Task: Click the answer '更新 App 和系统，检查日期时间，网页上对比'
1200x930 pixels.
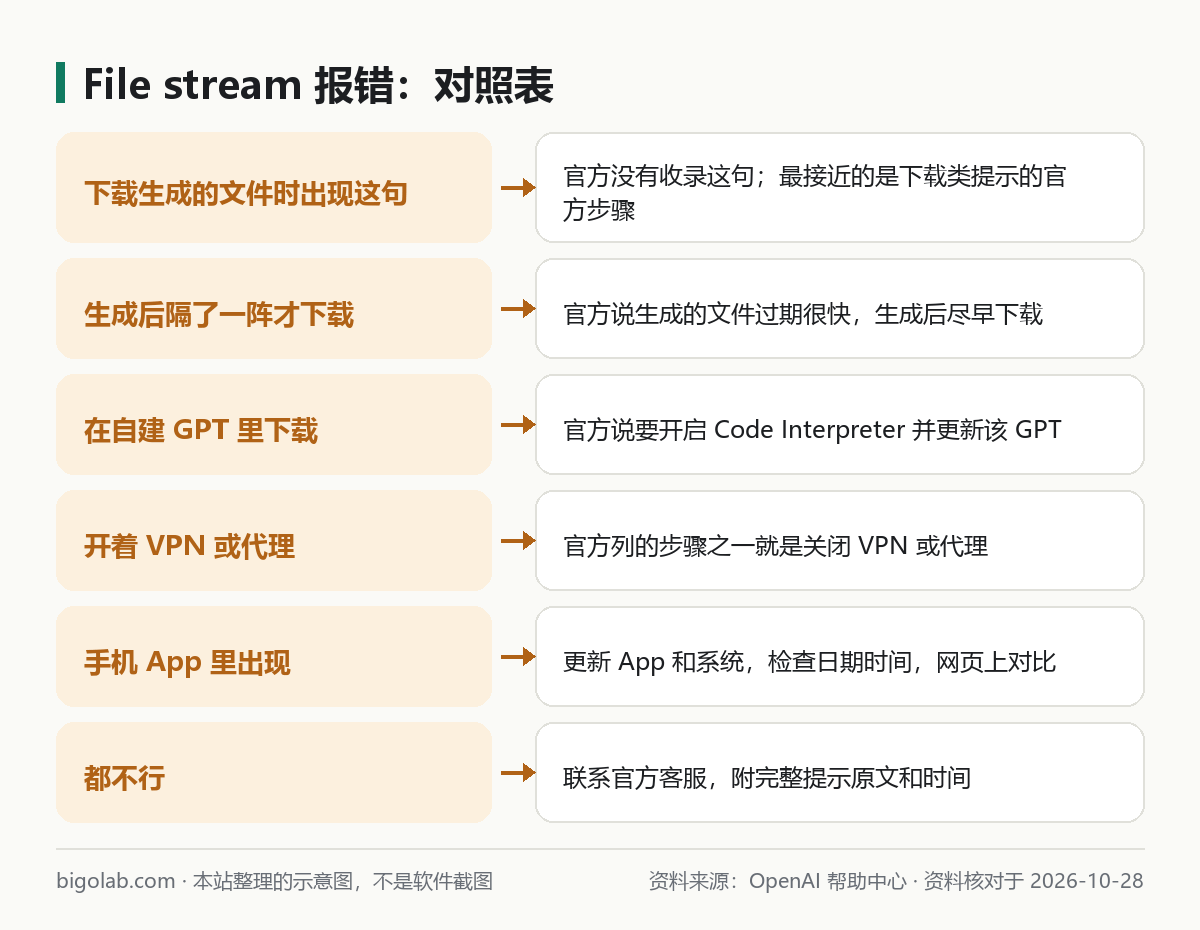Action: [x=840, y=656]
